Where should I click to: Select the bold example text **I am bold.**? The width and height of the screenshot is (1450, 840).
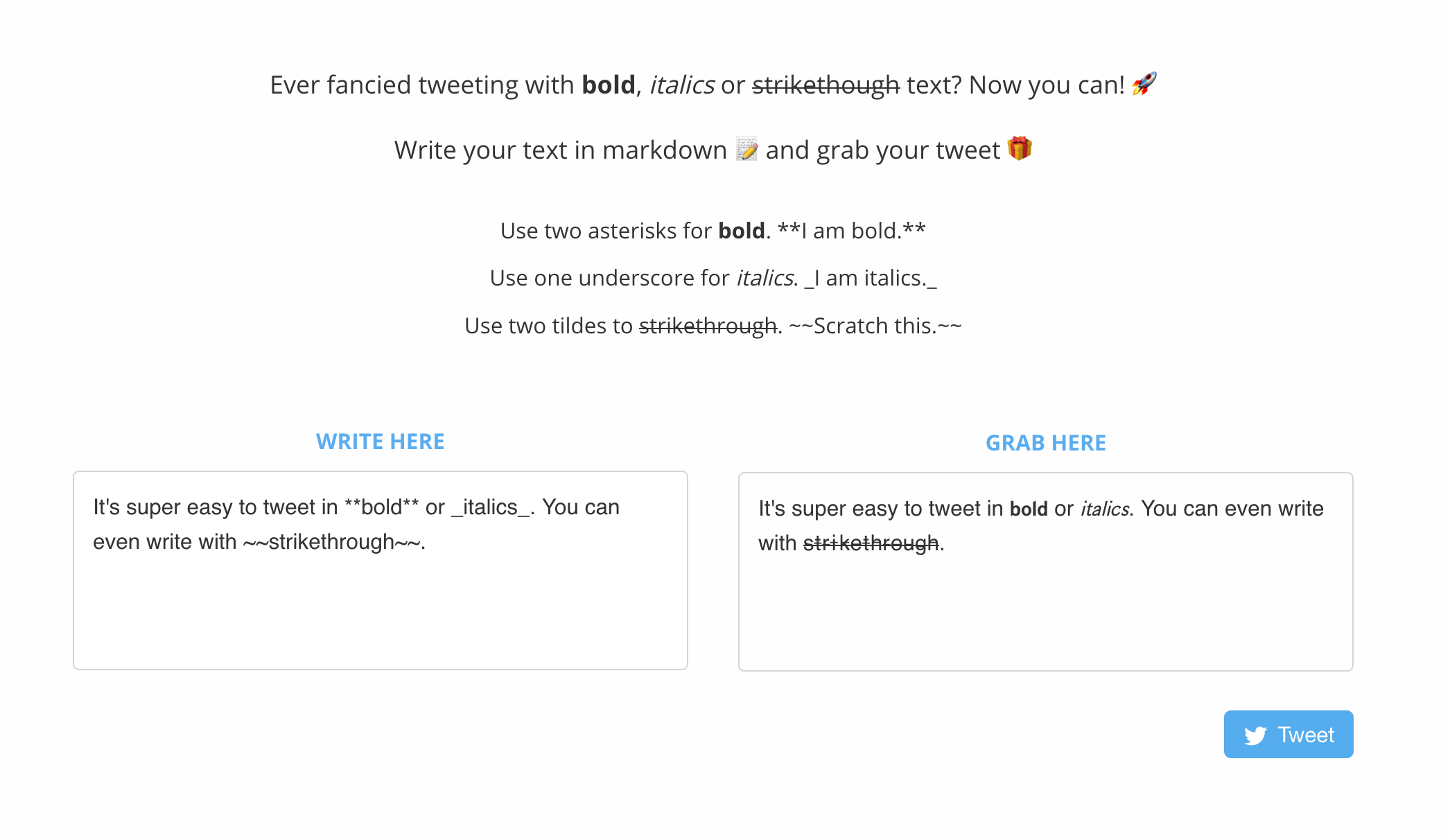point(853,230)
